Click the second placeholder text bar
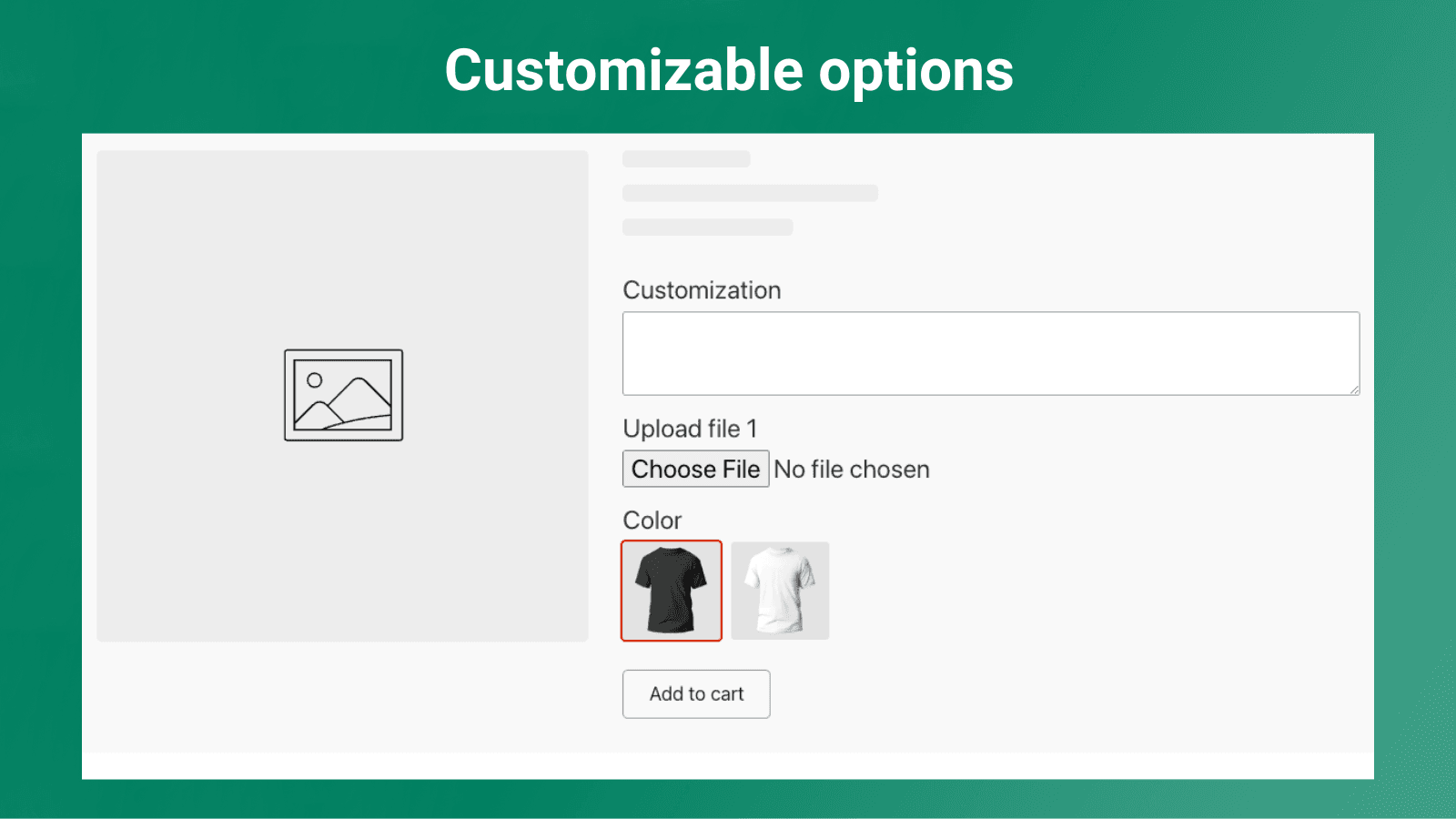 pos(750,192)
